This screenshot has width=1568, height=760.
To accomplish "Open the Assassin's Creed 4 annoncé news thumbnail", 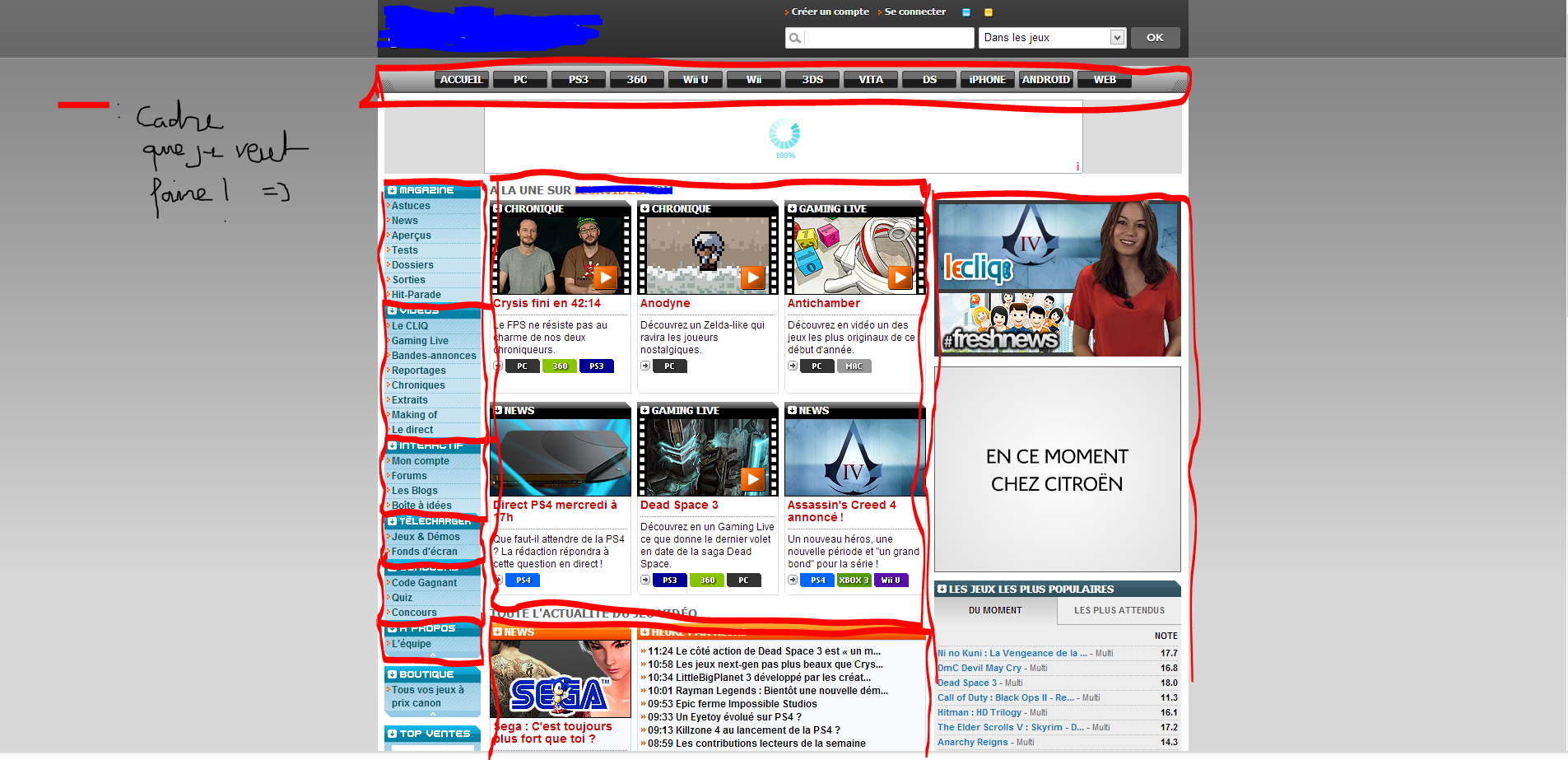I will pyautogui.click(x=855, y=457).
